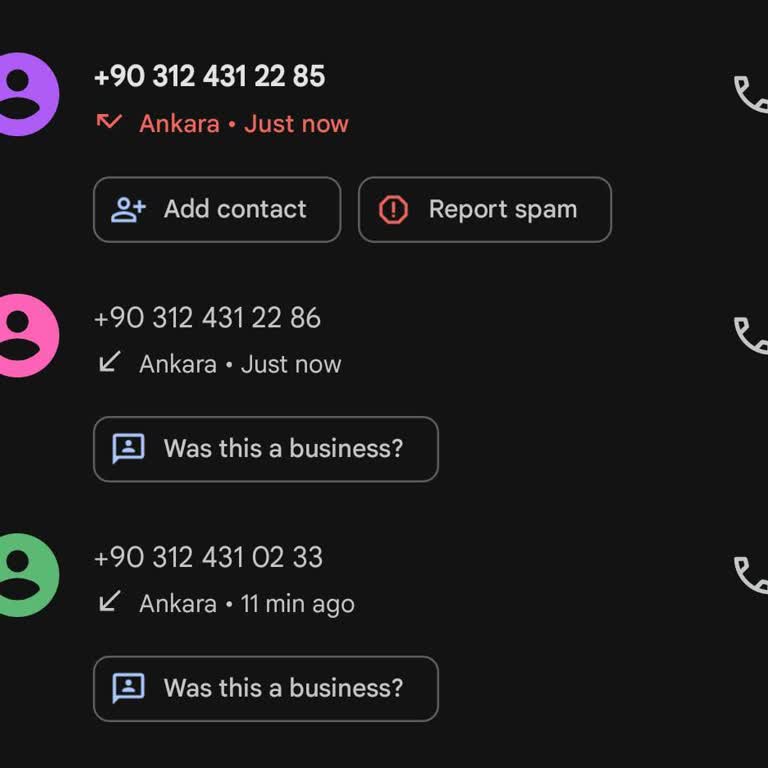Click incoming-call arrow next to Ankara • 11 min ago
Viewport: 768px width, 768px height.
point(109,602)
